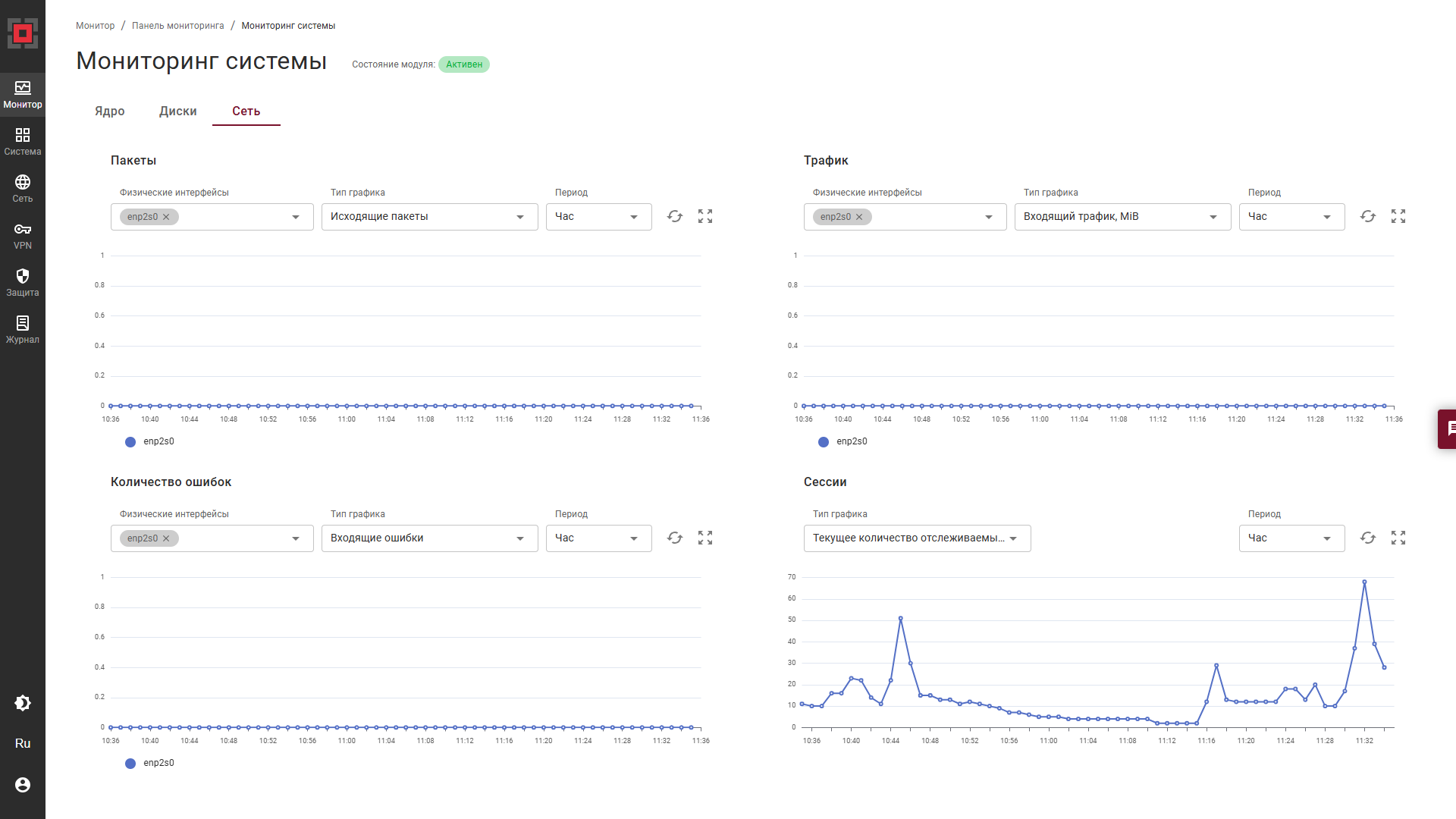1456x819 pixels.
Task: Open the feedback chat button
Action: coord(1448,429)
